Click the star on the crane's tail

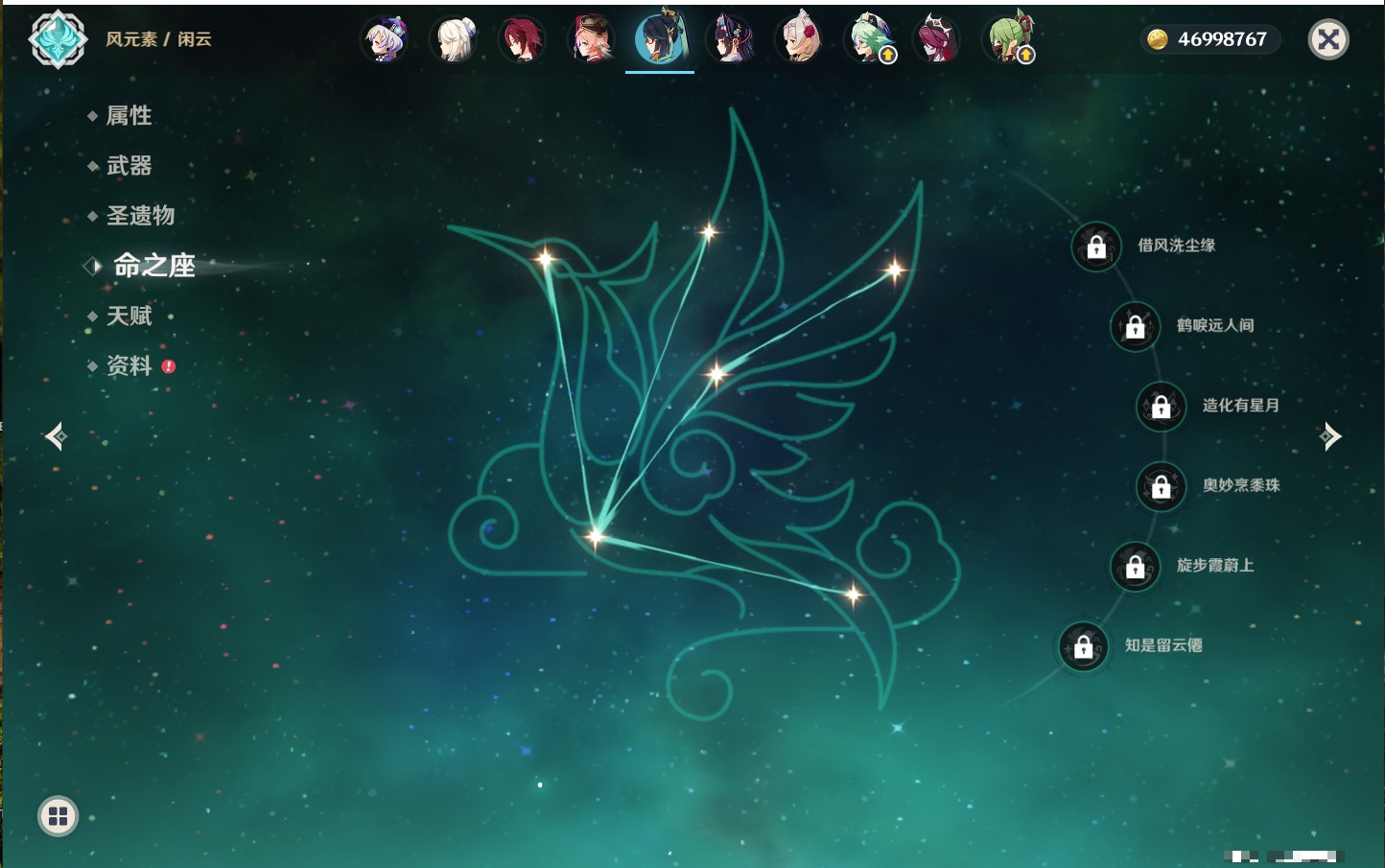click(x=853, y=596)
